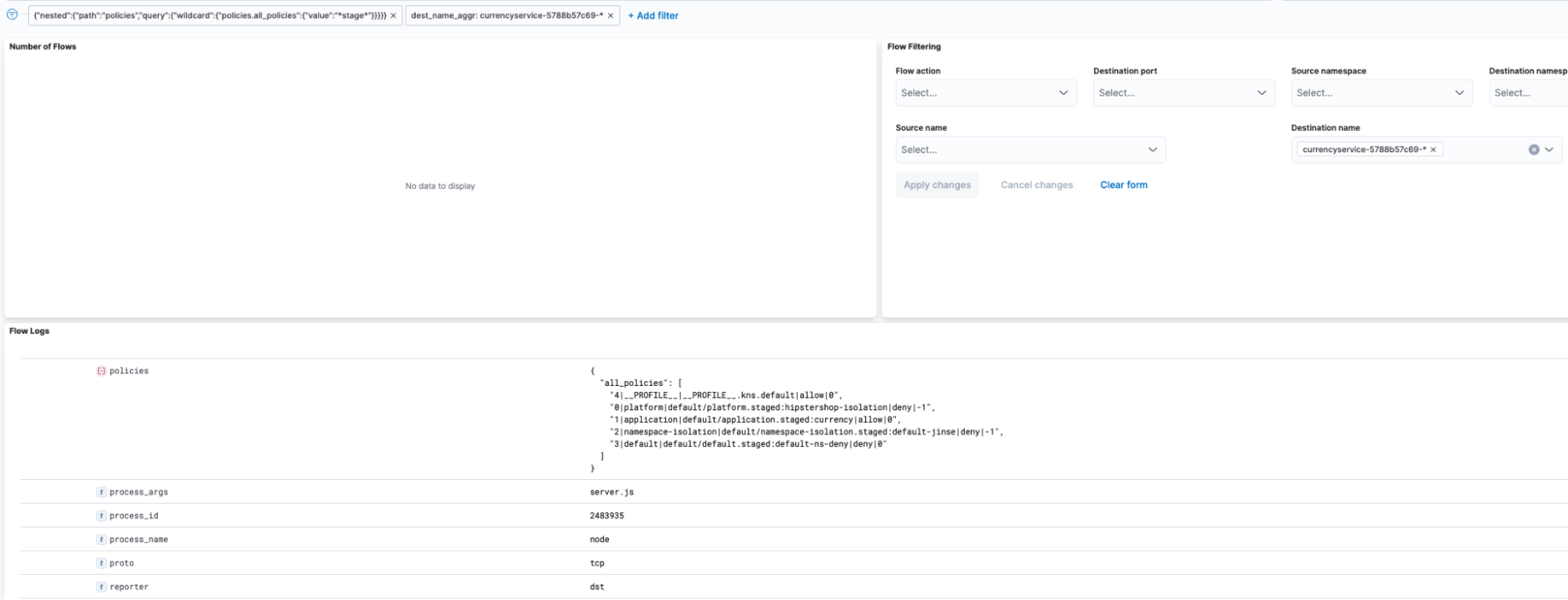The height and width of the screenshot is (600, 1568).
Task: Click the hipstershop-isolation deny policy line
Action: pyautogui.click(x=773, y=408)
